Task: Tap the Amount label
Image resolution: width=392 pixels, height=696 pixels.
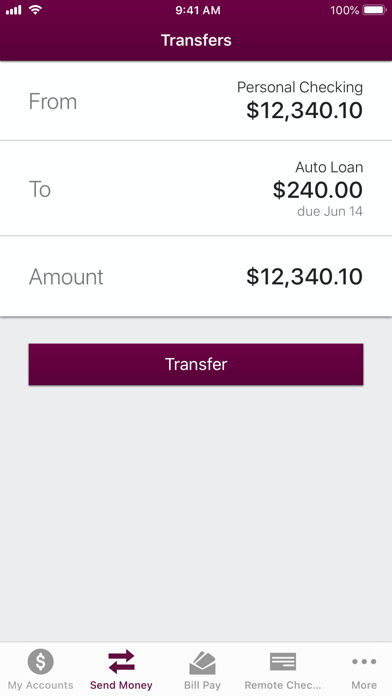Action: point(66,277)
